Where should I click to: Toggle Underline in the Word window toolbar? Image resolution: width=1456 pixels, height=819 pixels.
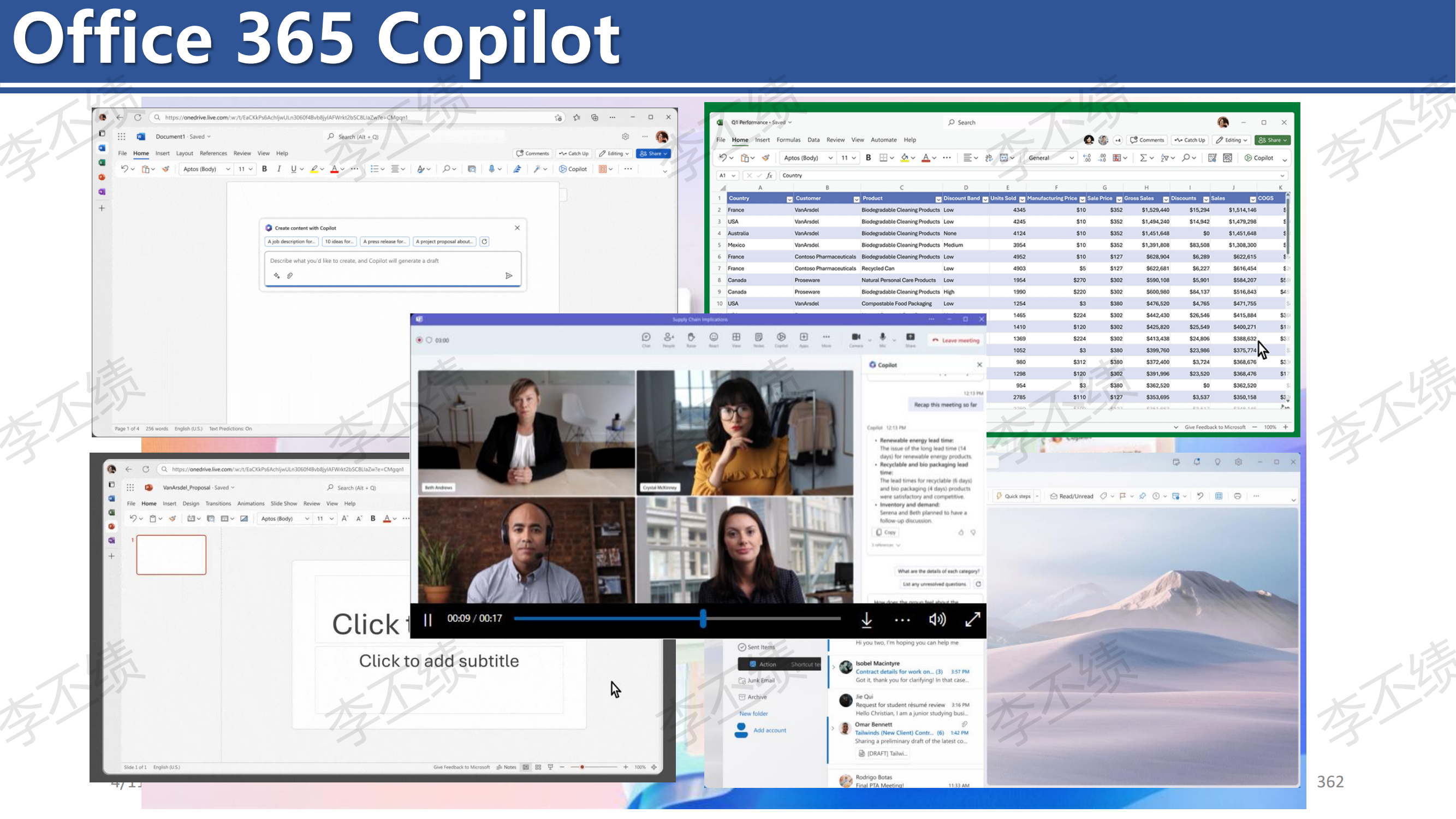coord(293,169)
